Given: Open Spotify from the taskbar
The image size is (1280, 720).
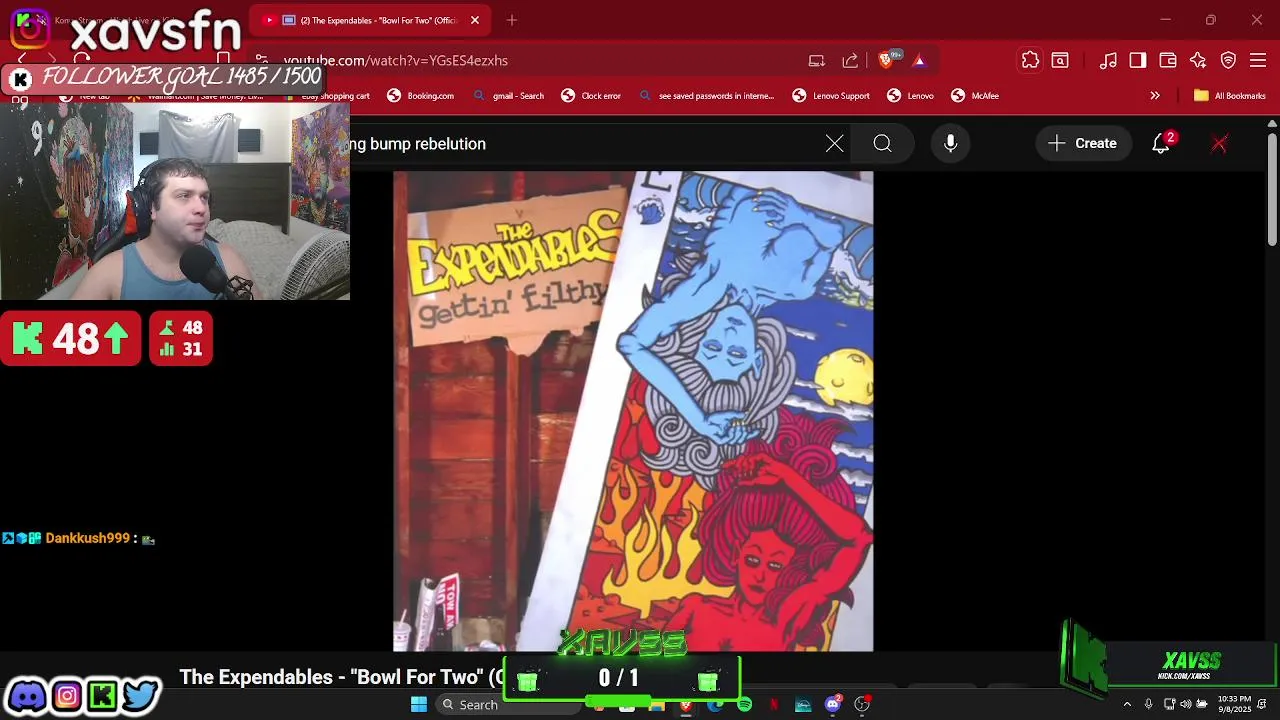Looking at the screenshot, I should coord(745,705).
